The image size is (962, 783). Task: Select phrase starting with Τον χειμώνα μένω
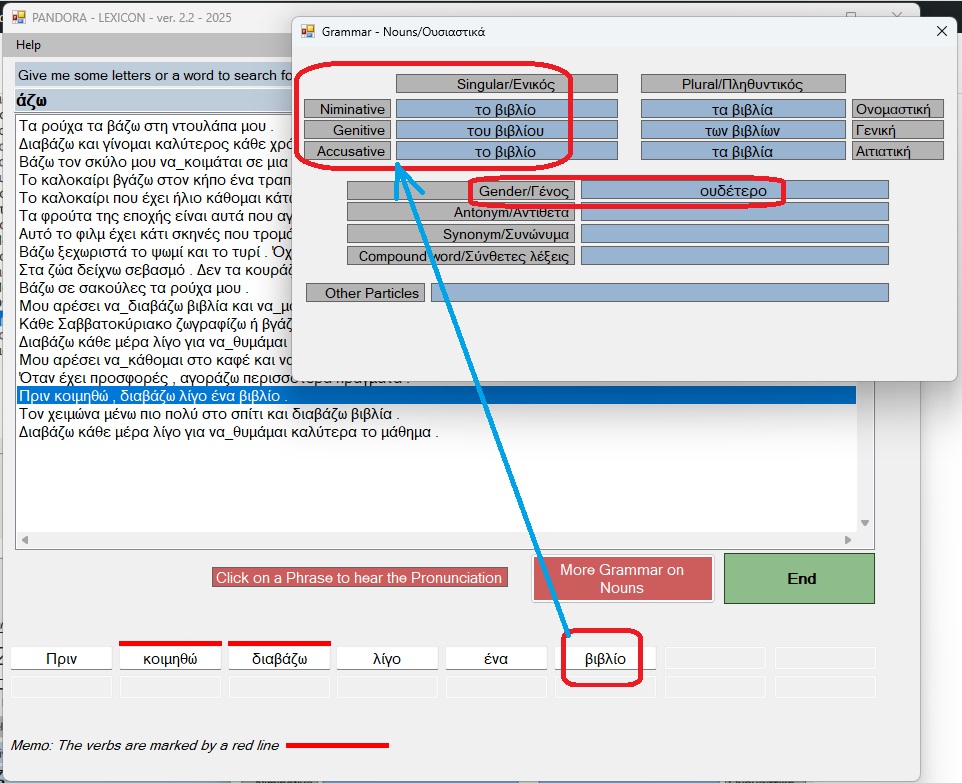point(210,414)
